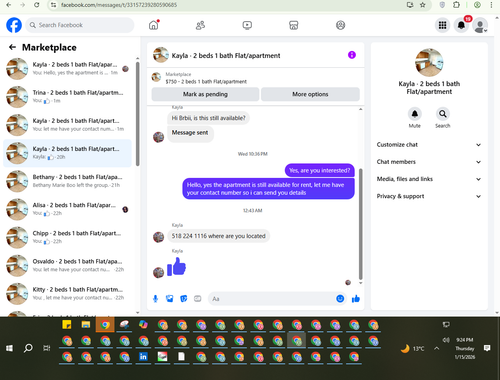Click the More options button
This screenshot has width=500, height=380.
(310, 94)
